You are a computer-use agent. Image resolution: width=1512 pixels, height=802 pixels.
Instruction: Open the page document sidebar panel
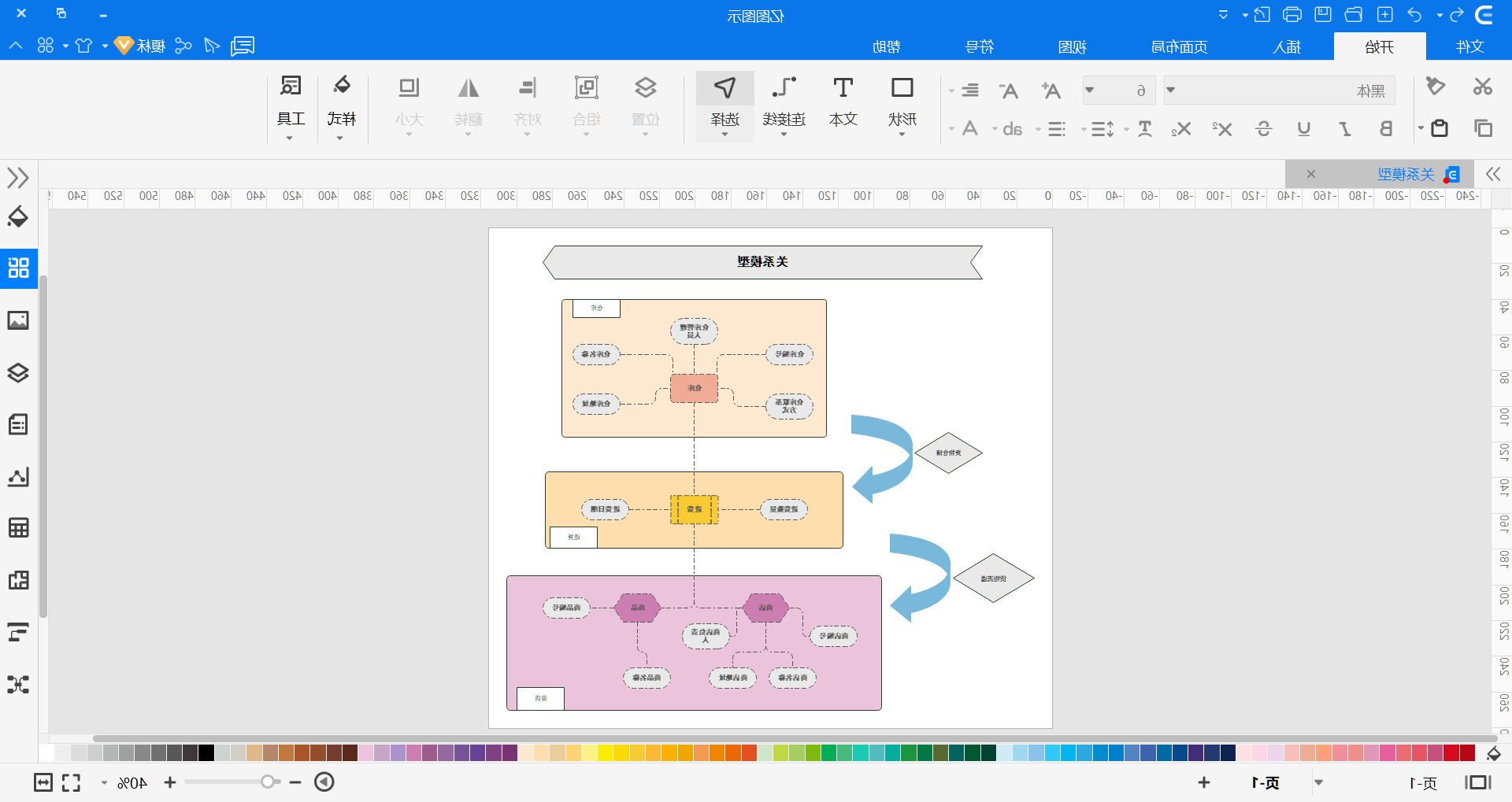18,424
